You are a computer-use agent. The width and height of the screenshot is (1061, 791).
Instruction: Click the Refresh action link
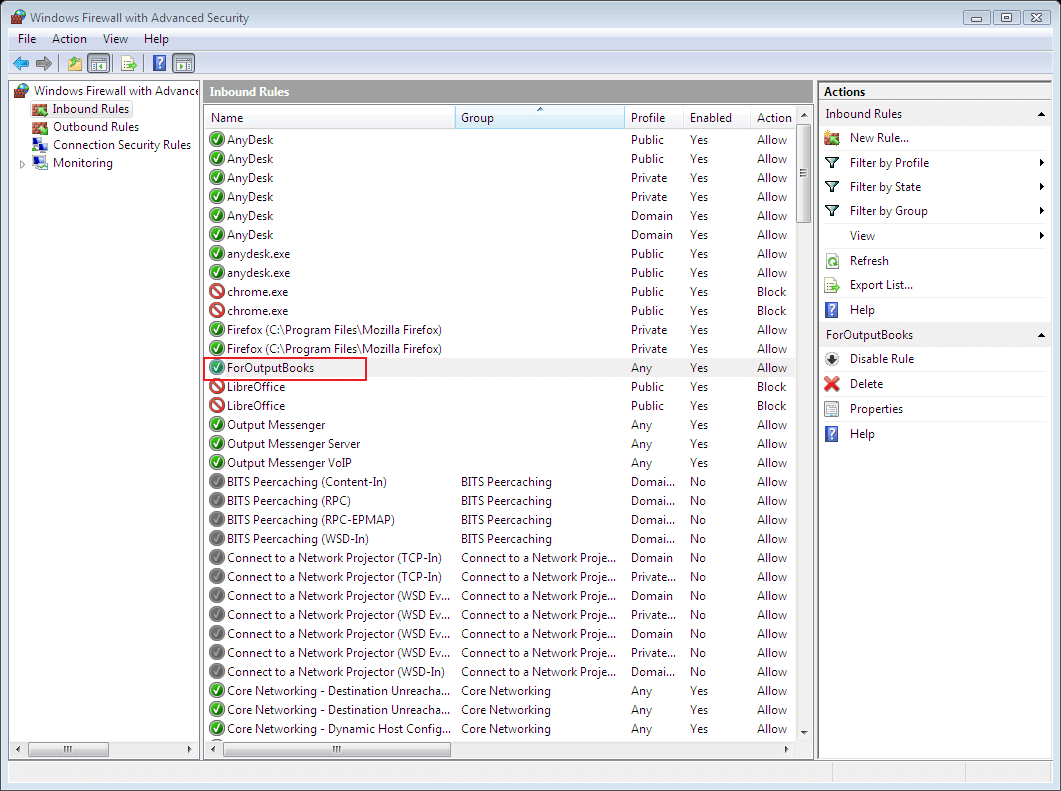[x=869, y=261]
